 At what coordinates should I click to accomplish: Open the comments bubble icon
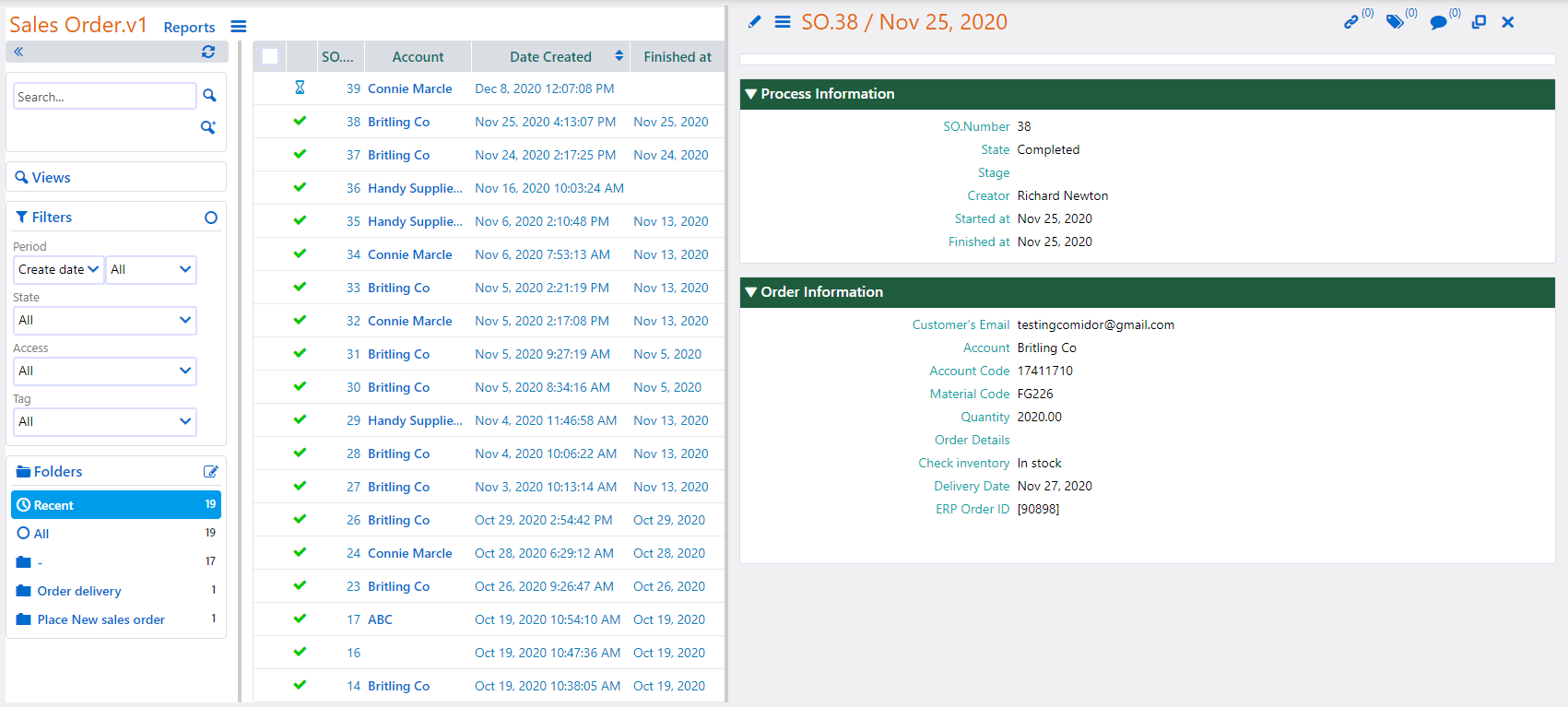click(x=1438, y=22)
